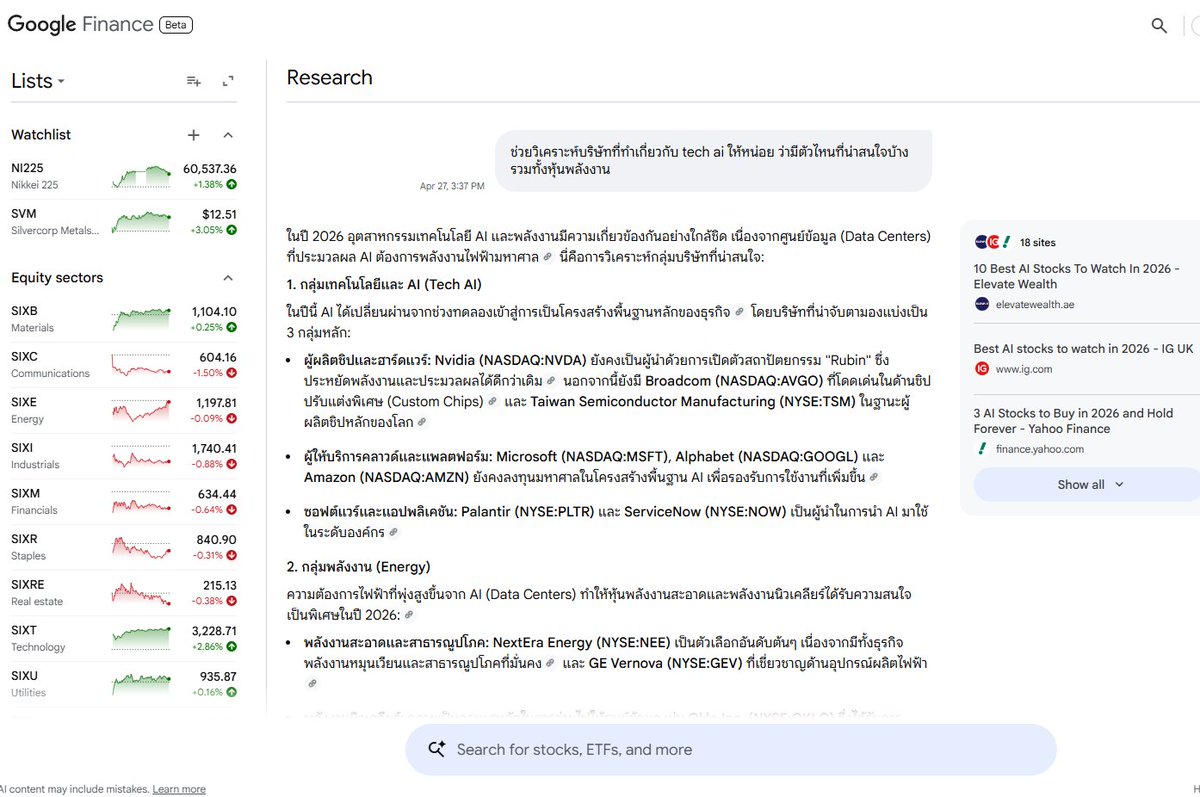Select SIXC Communications sector row
Viewport: 1200px width, 797px height.
click(124, 365)
